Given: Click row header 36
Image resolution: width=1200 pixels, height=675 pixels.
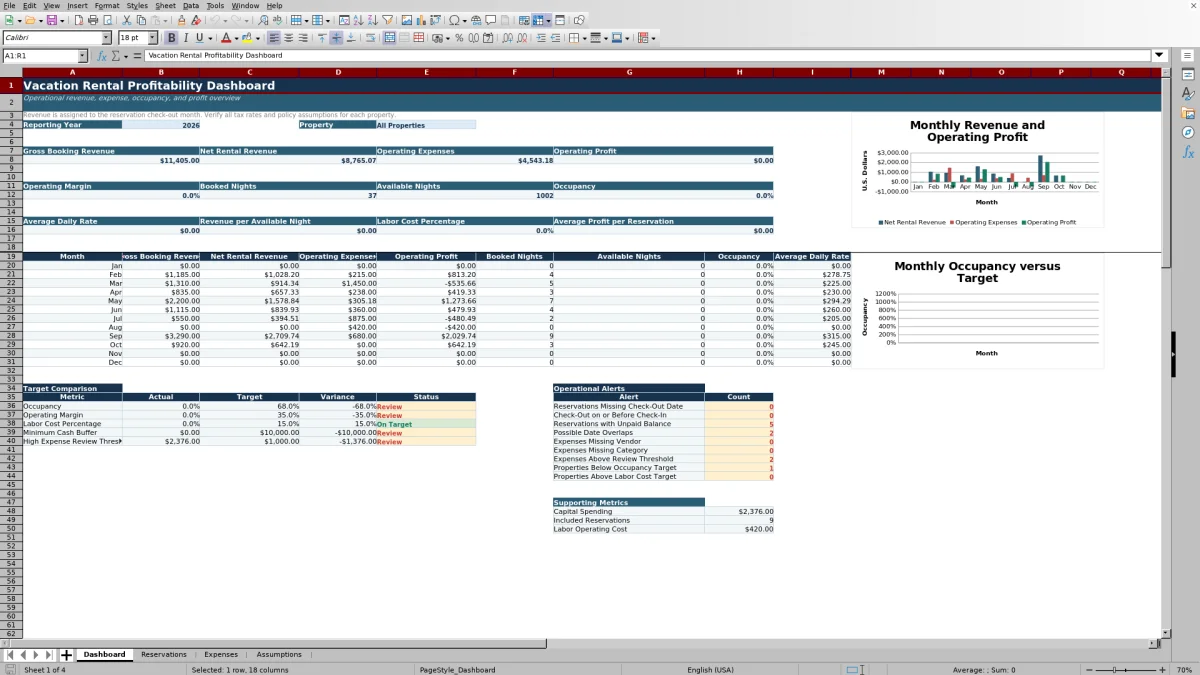Looking at the screenshot, I should 11,406.
